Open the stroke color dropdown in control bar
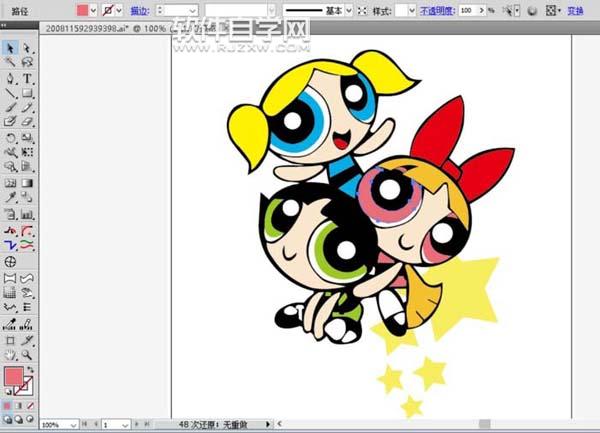This screenshot has height=433, width=600. click(119, 11)
